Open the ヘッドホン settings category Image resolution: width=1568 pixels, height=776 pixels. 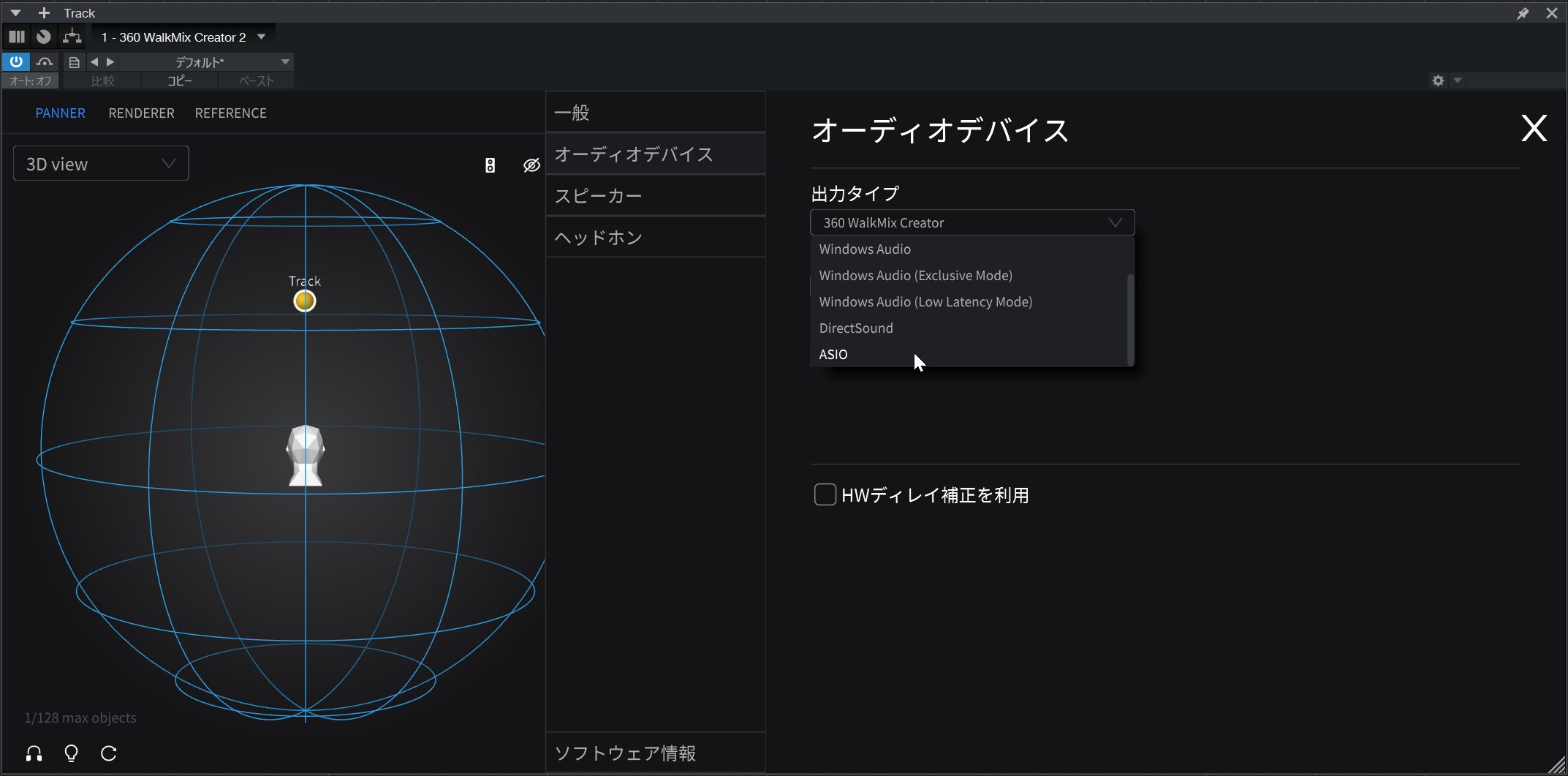tap(656, 238)
